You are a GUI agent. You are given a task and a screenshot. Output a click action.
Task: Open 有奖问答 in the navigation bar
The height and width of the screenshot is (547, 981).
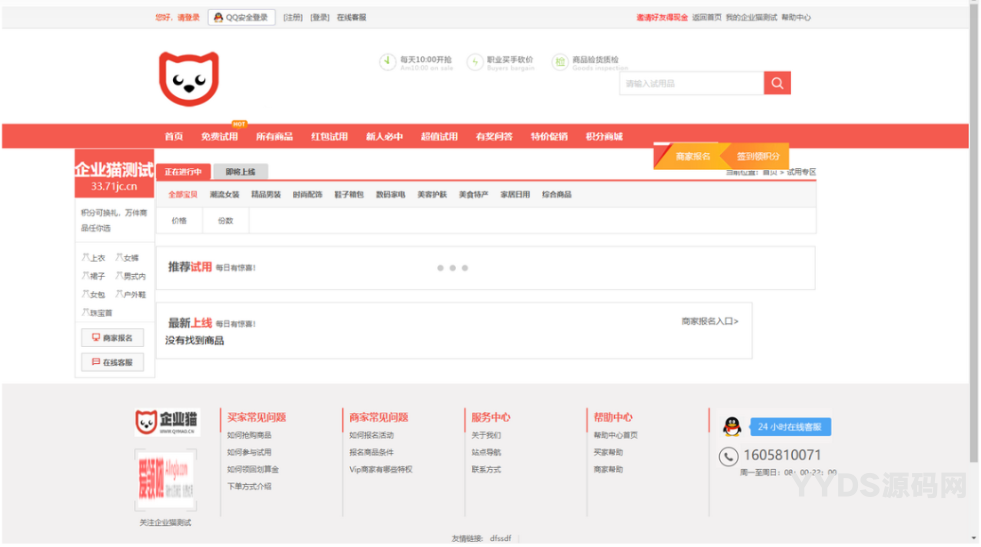tap(494, 136)
